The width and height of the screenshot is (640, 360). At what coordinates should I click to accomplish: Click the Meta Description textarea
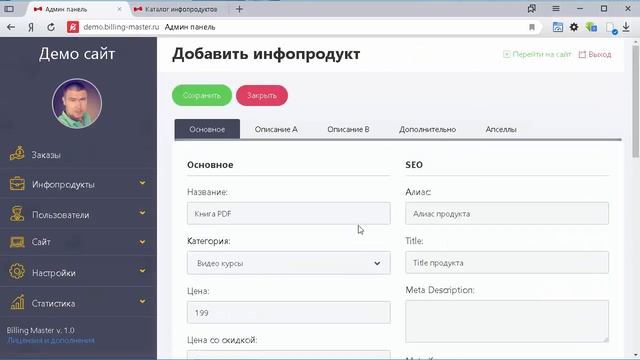pos(507,321)
